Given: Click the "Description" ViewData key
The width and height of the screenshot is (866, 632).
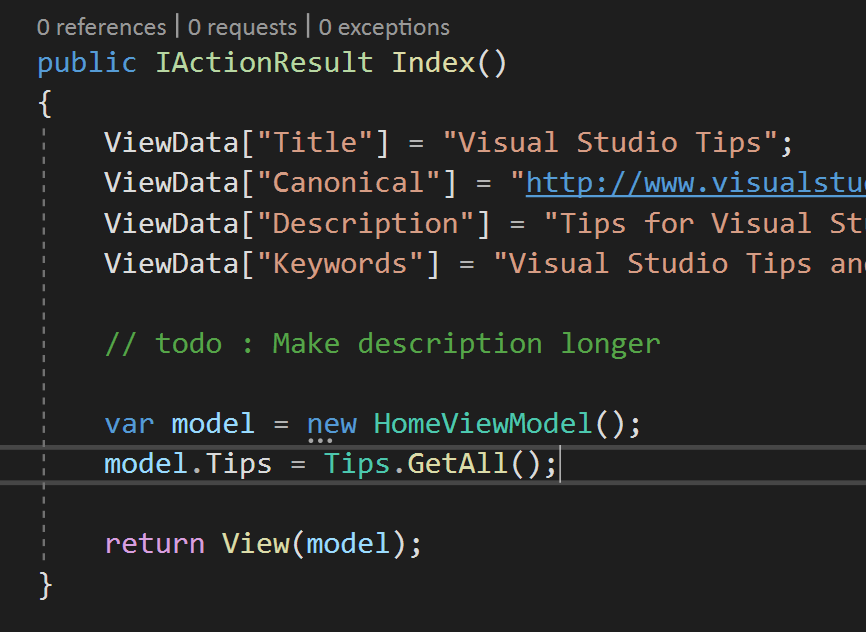Looking at the screenshot, I should point(366,224).
